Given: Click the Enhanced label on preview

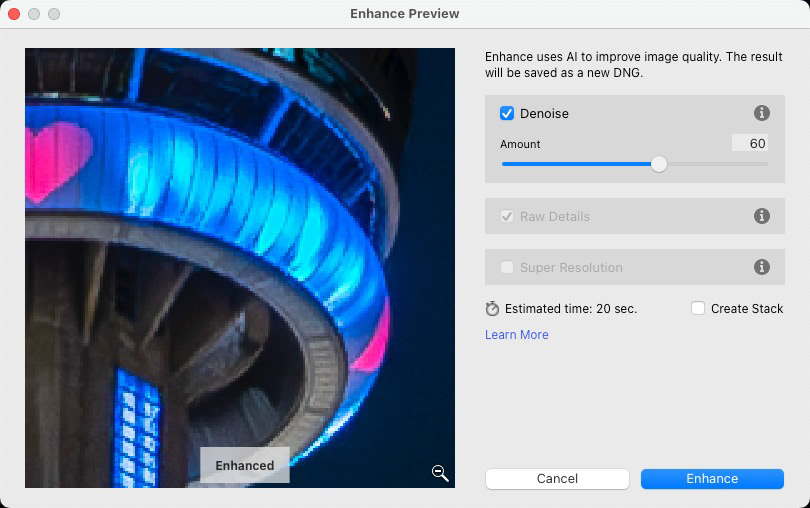Looking at the screenshot, I should click(245, 466).
